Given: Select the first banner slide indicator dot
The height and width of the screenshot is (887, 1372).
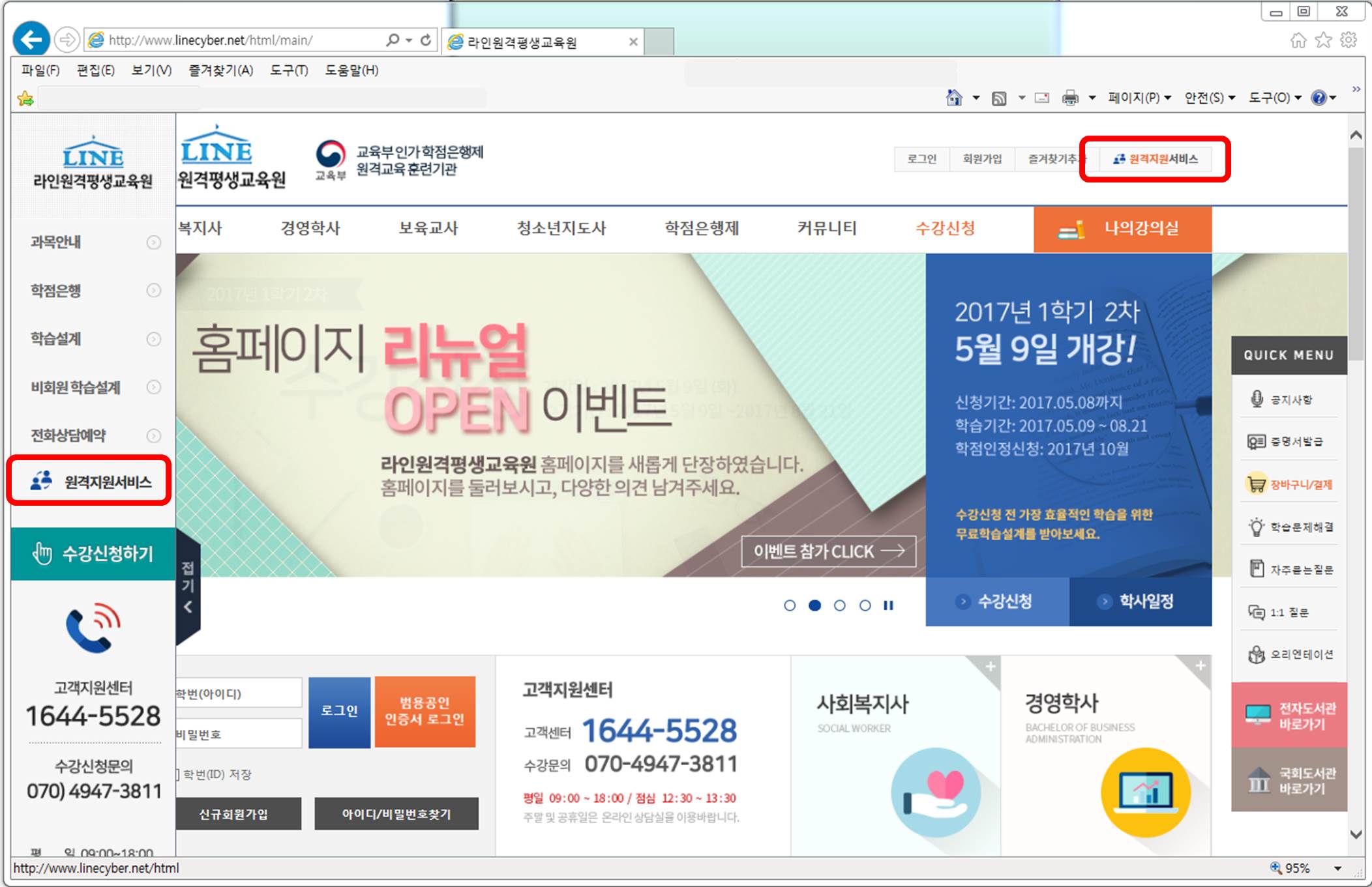Looking at the screenshot, I should (790, 605).
